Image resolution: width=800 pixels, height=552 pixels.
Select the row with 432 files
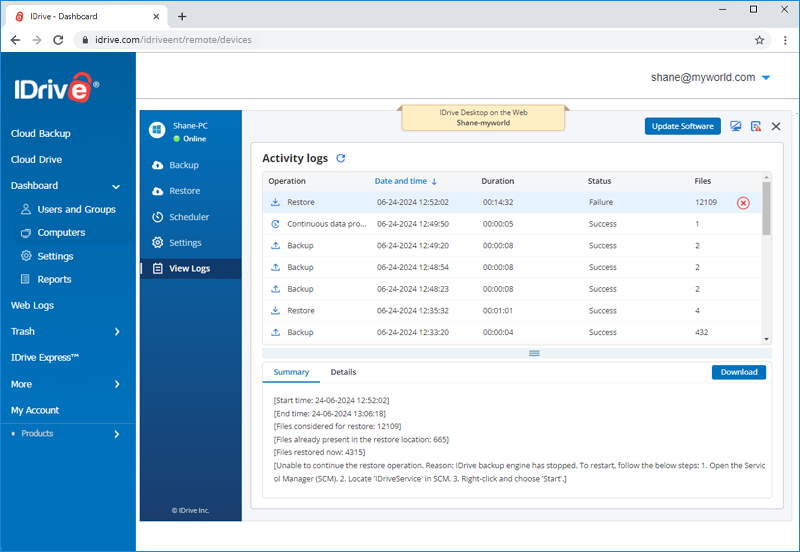tap(512, 332)
